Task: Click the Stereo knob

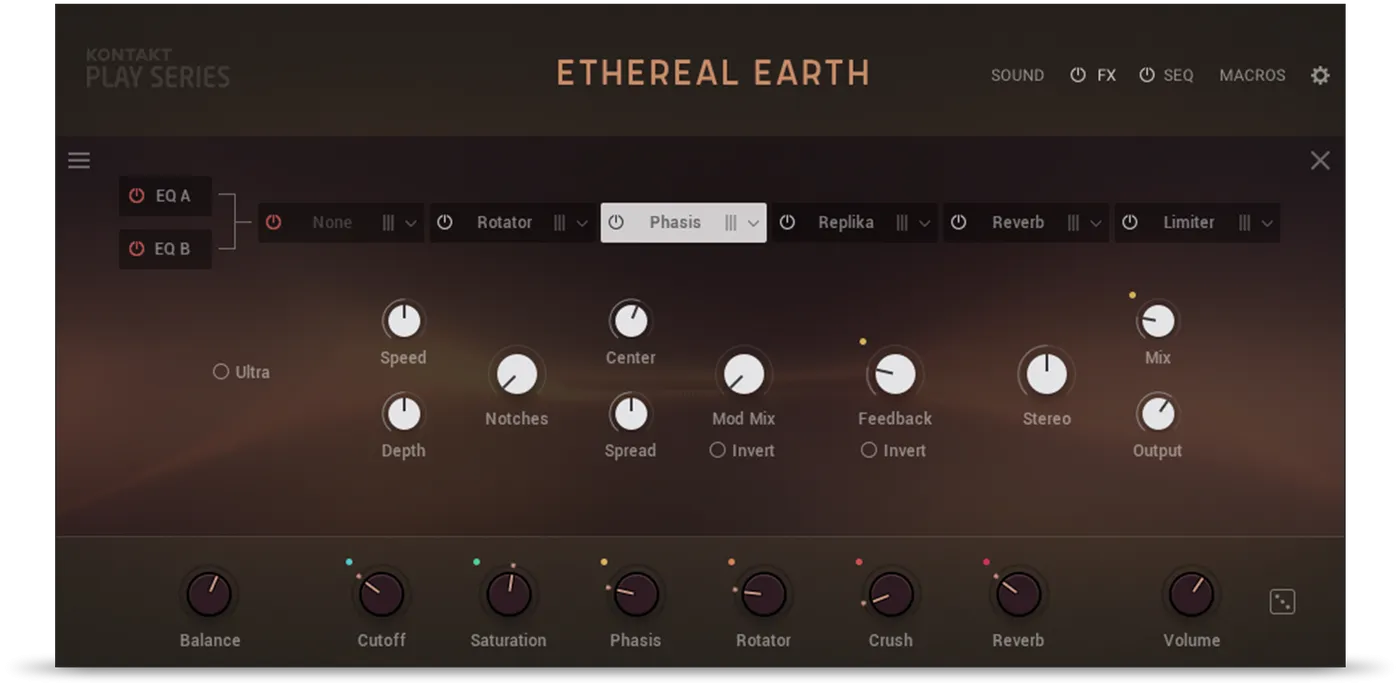Action: pos(1047,375)
